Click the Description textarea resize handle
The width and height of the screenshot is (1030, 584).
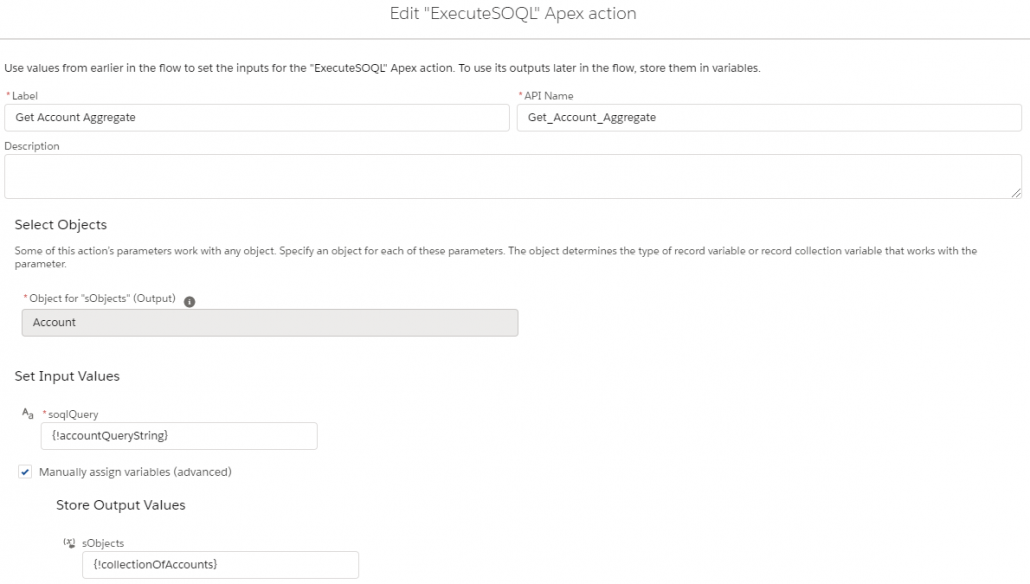(x=1018, y=193)
